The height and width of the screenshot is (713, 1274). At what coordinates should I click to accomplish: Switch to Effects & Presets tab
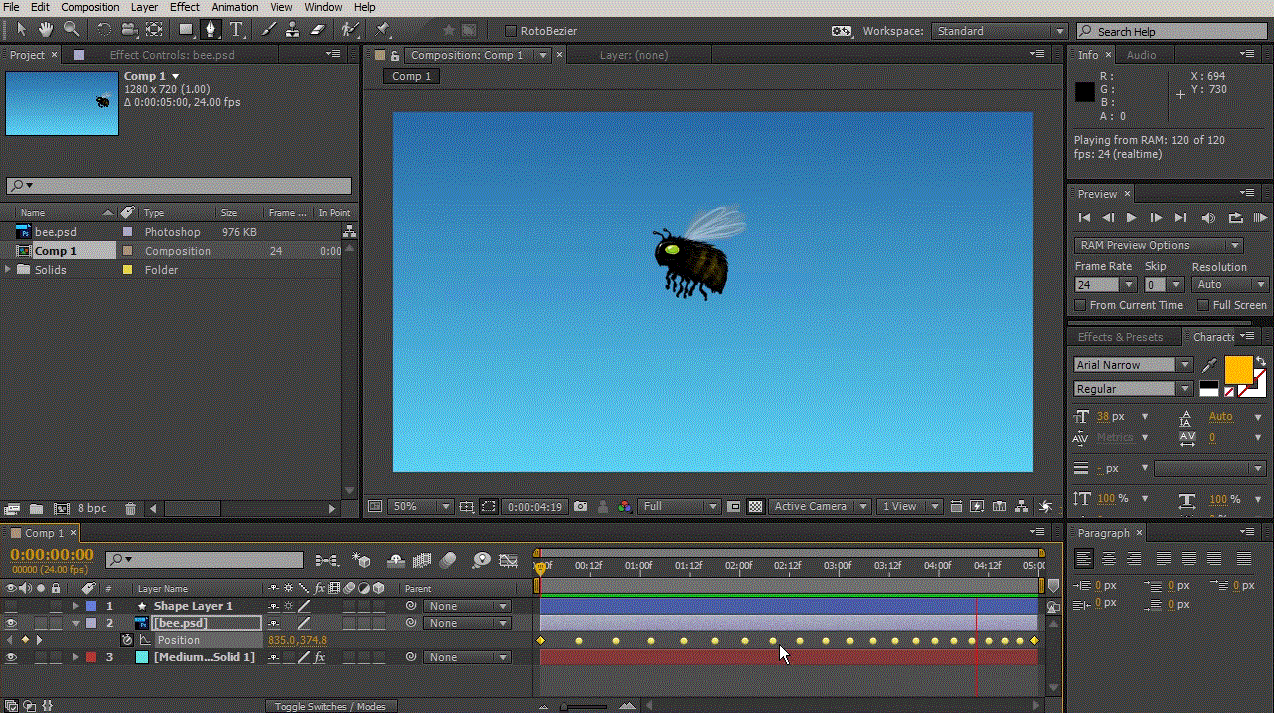(1120, 337)
